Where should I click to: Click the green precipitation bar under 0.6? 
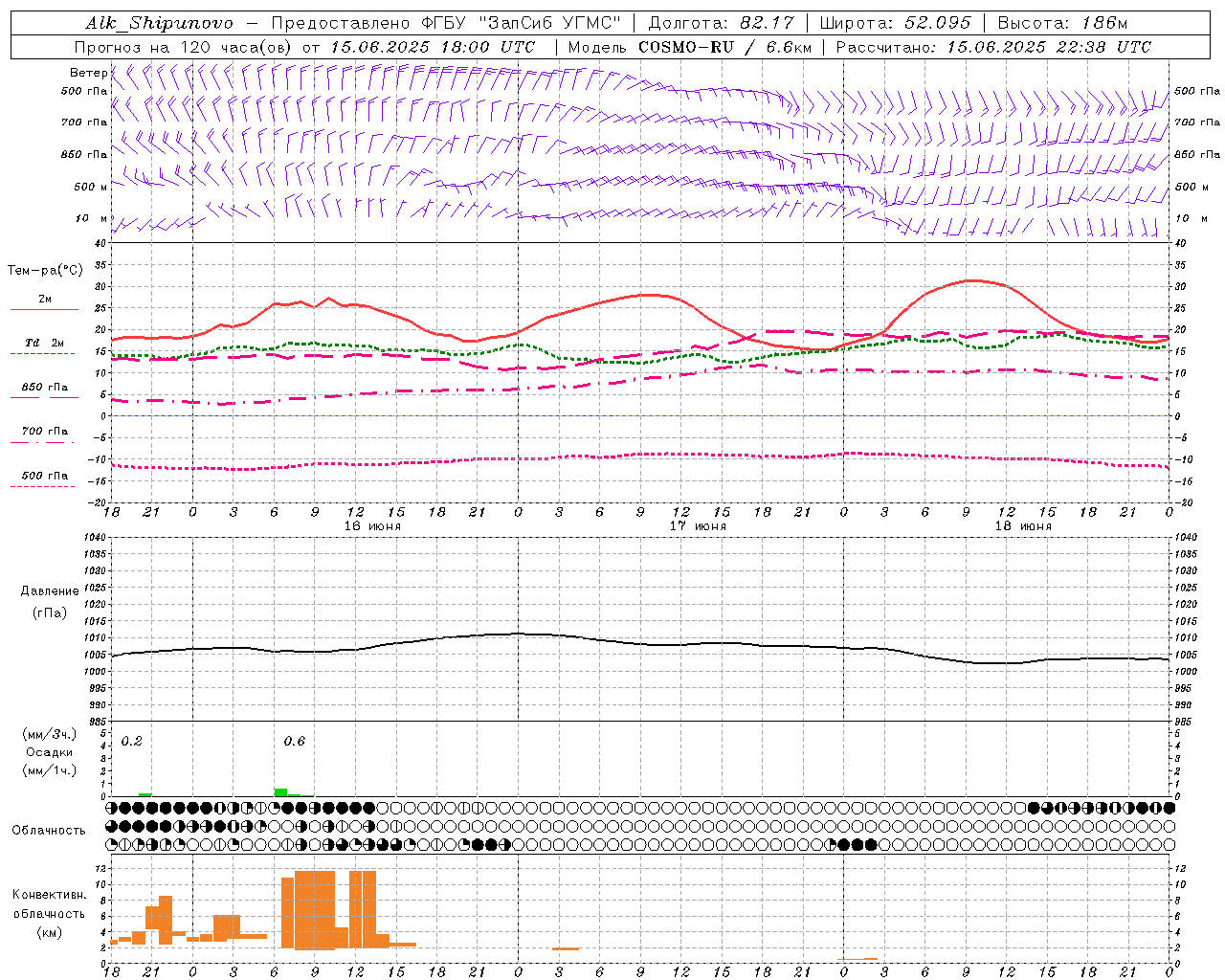280,791
